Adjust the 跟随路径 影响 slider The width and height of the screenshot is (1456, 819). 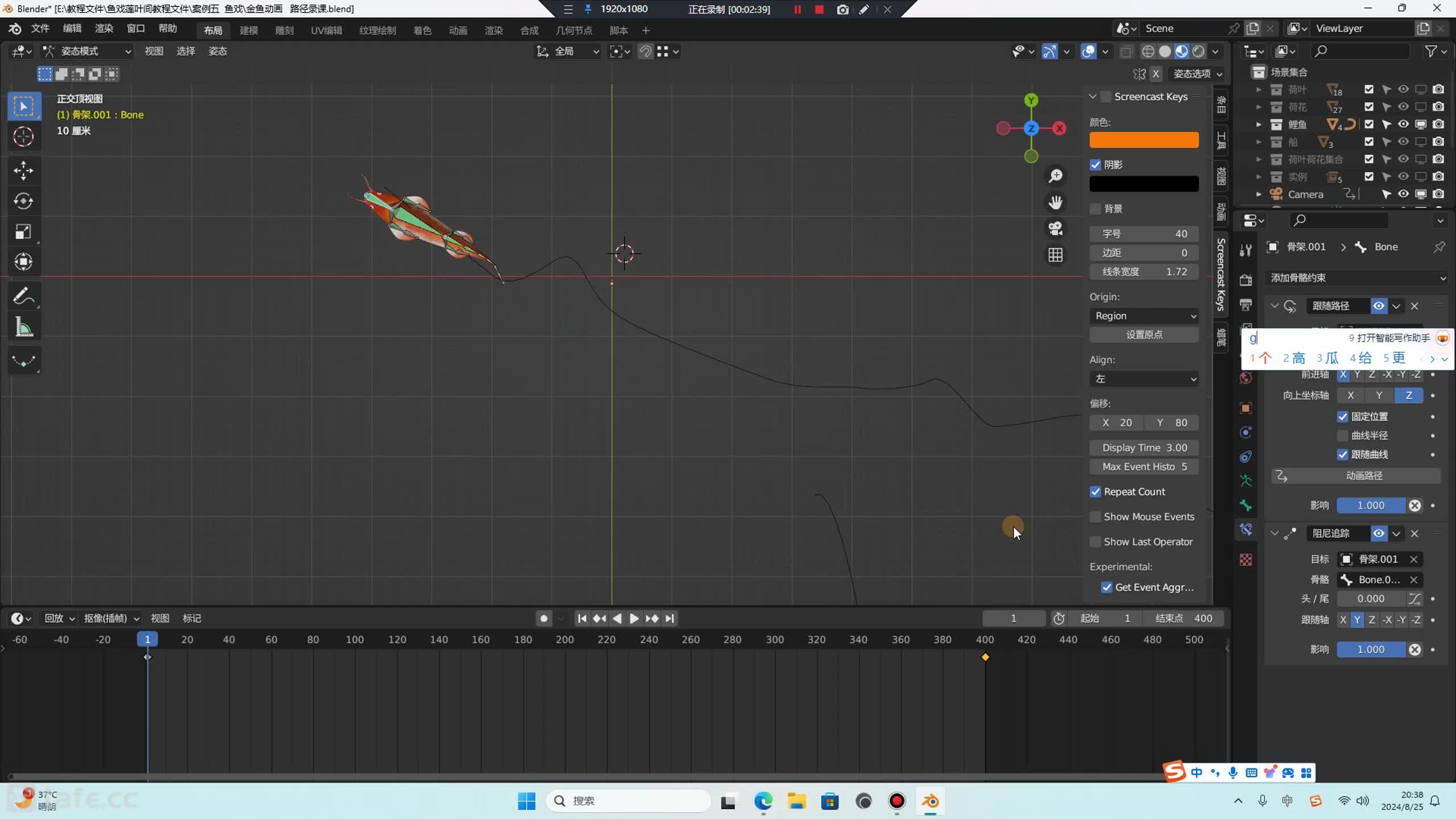1371,506
